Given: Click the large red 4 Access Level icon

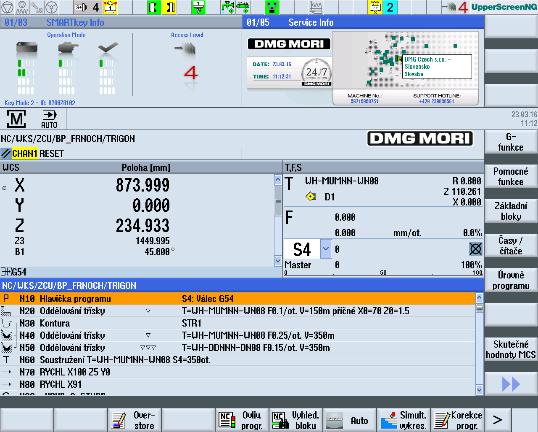Looking at the screenshot, I should (191, 73).
